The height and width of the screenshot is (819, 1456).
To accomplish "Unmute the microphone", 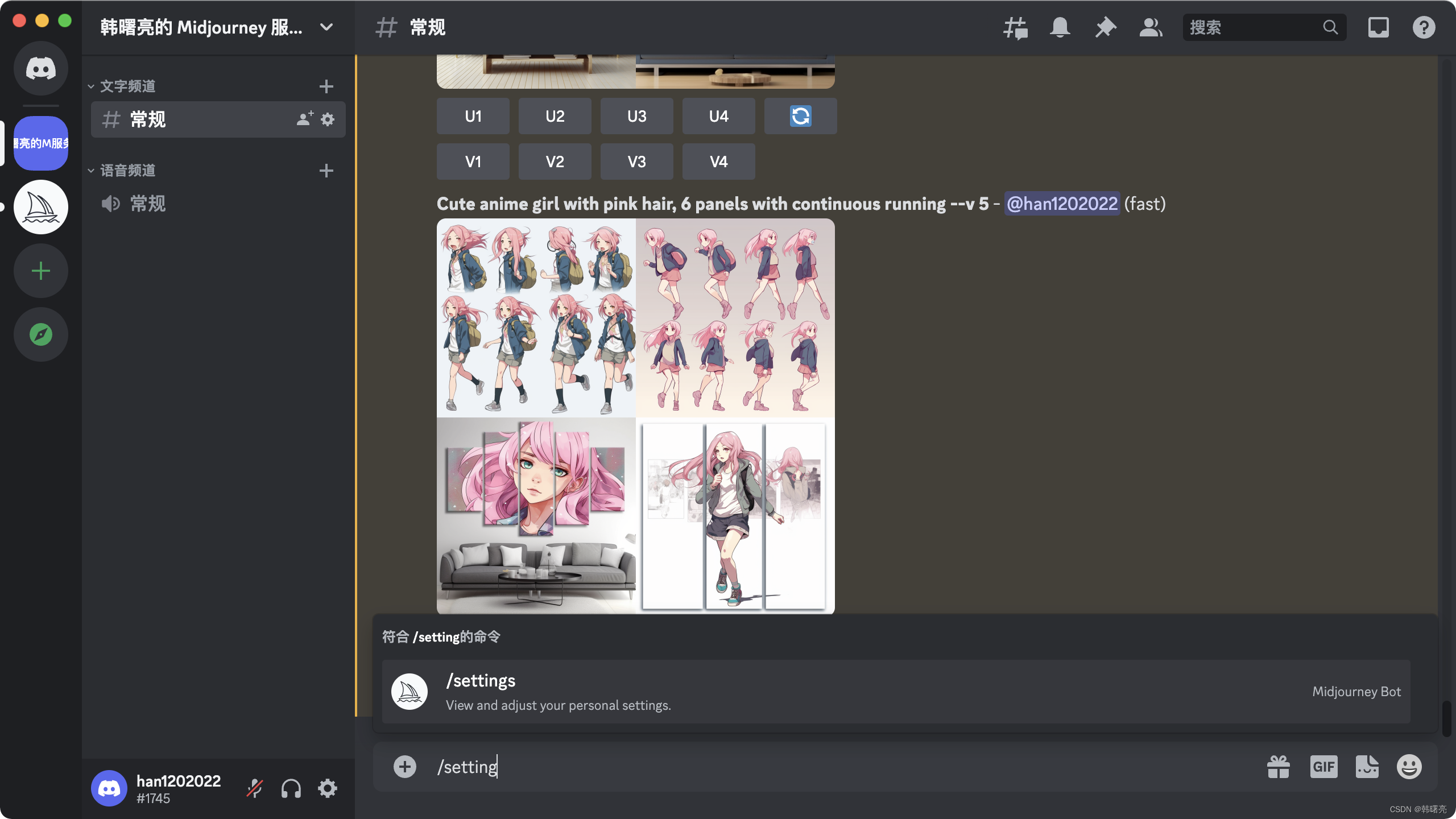I will (255, 788).
